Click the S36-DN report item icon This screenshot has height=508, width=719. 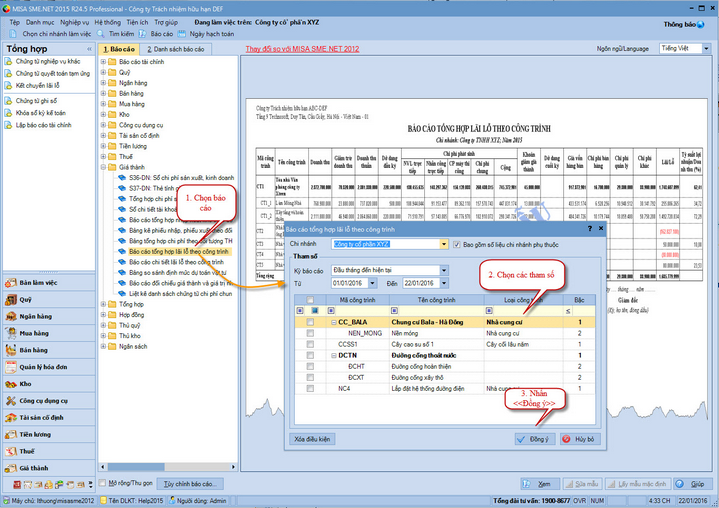(122, 177)
